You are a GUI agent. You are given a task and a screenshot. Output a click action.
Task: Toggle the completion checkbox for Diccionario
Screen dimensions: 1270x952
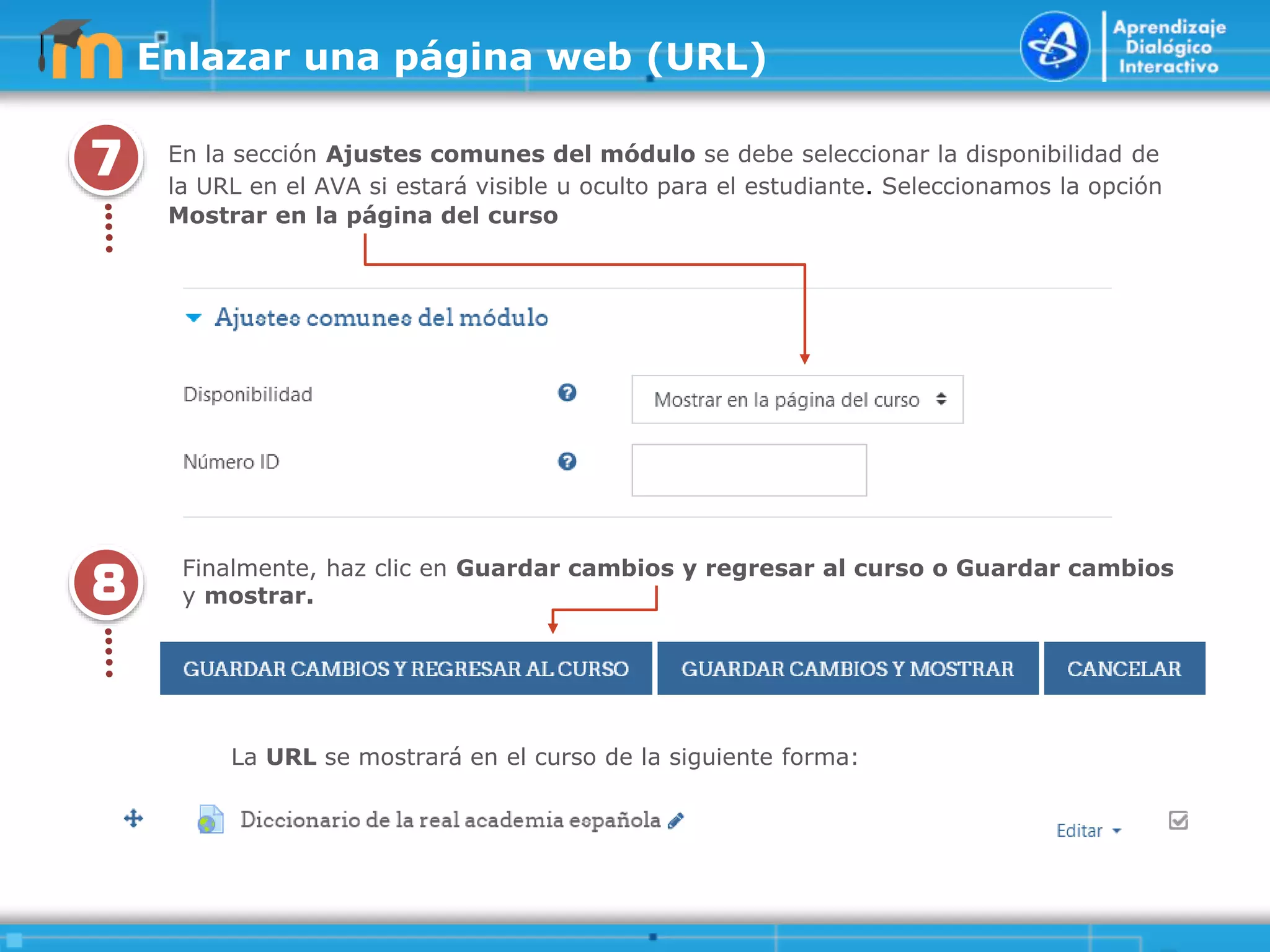pyautogui.click(x=1178, y=821)
